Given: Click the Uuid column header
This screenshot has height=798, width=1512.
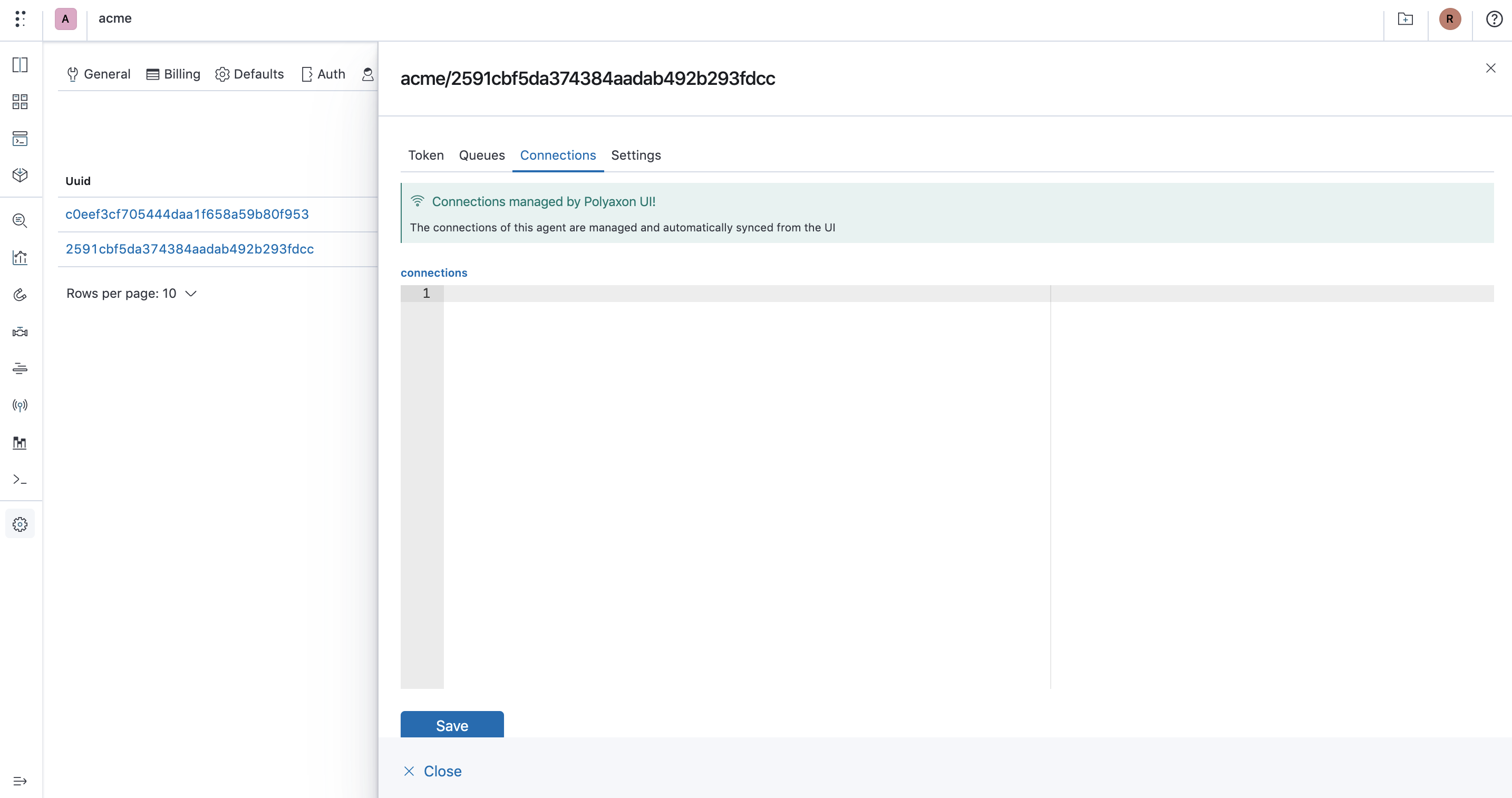Looking at the screenshot, I should (x=78, y=181).
